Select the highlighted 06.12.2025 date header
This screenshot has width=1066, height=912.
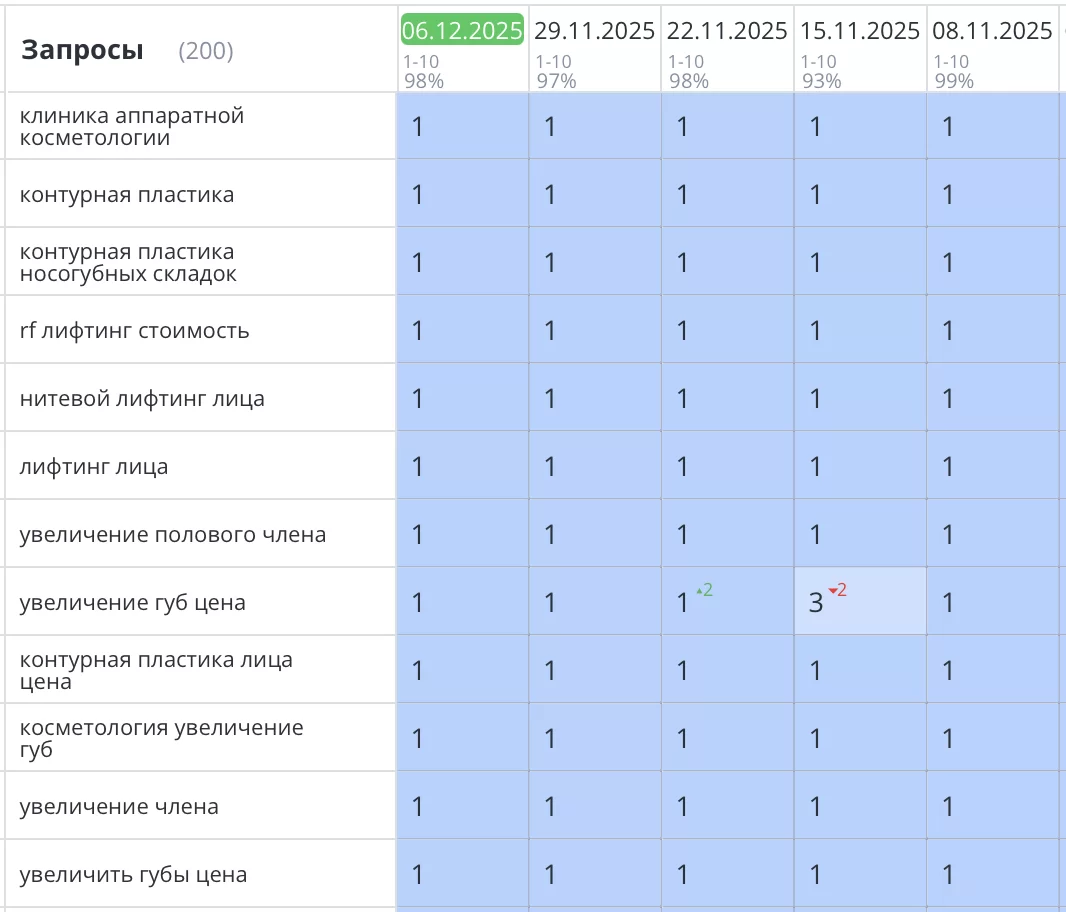tap(462, 31)
